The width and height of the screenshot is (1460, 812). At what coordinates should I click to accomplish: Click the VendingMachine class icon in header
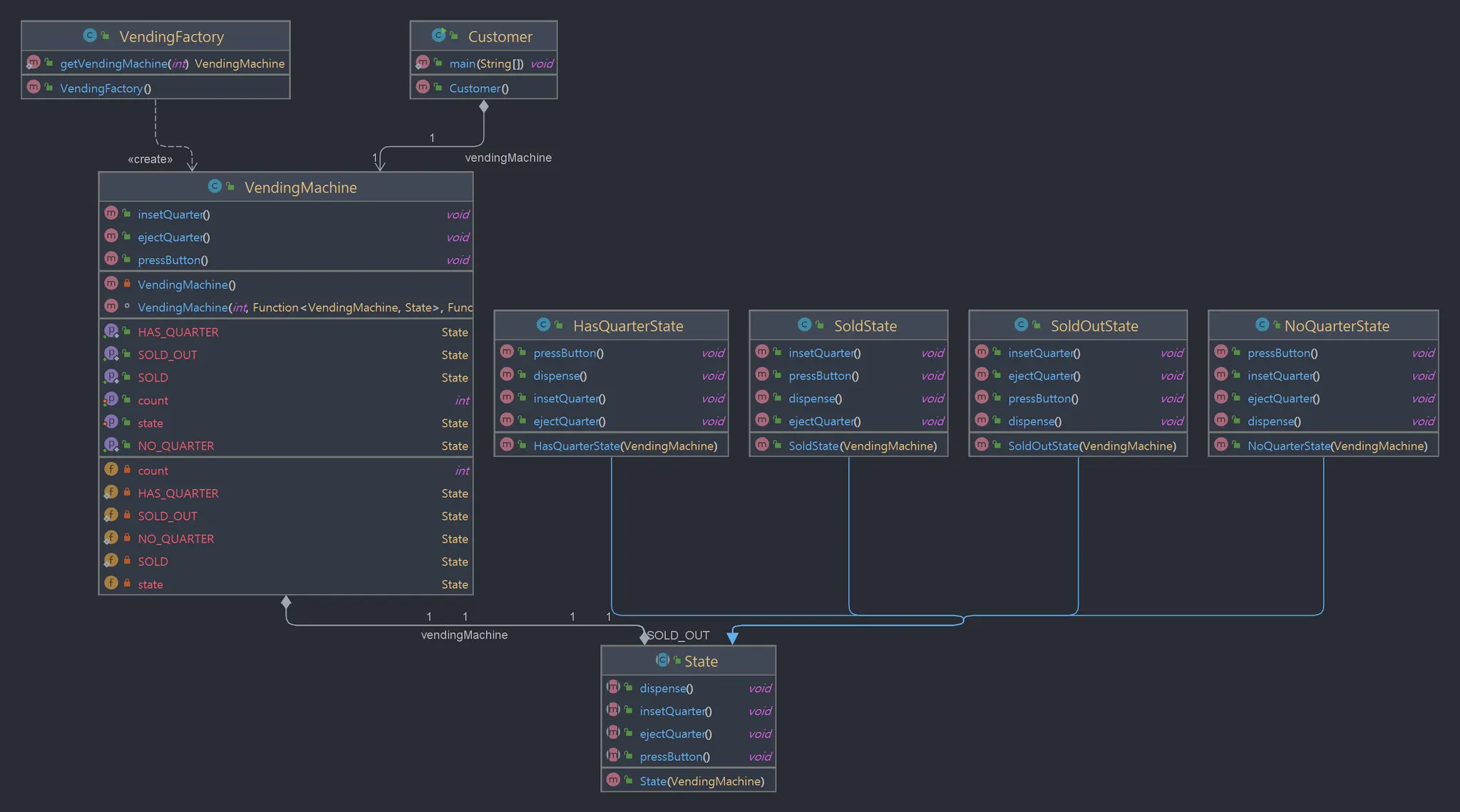click(214, 186)
